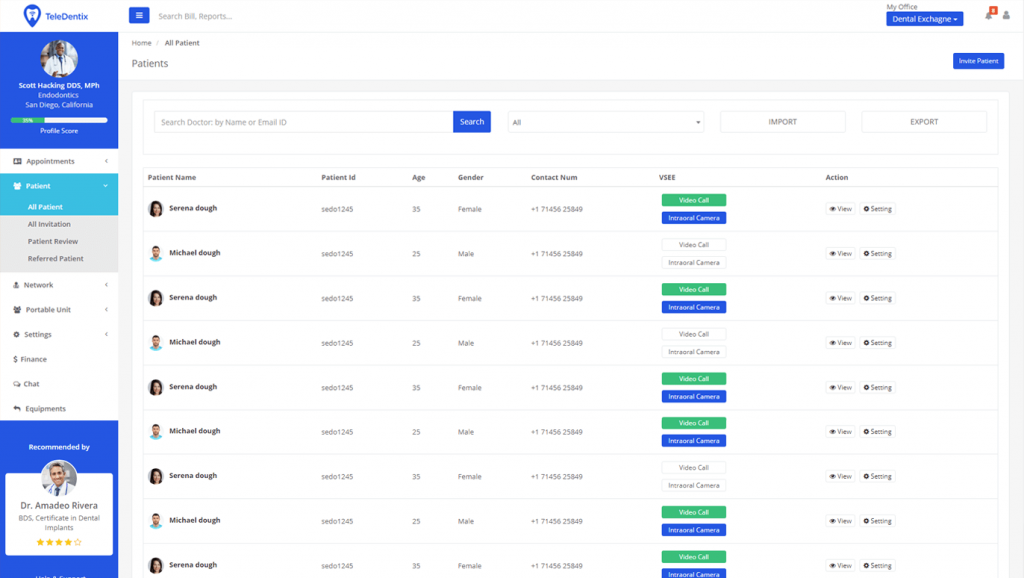The height and width of the screenshot is (578, 1024).
Task: Expand the Dental Exchange office dropdown
Action: click(x=924, y=18)
